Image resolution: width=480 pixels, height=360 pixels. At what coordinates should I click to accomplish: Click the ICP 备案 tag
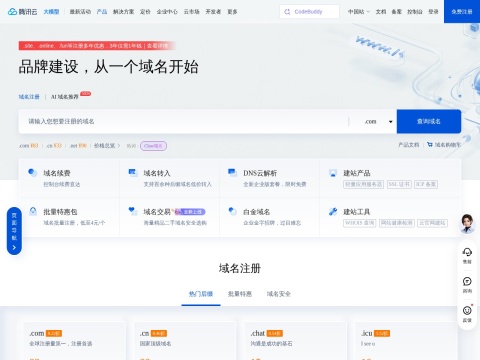point(426,184)
